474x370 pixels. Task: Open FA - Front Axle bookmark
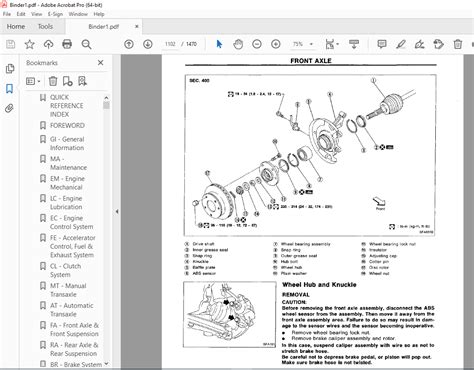[x=74, y=329]
